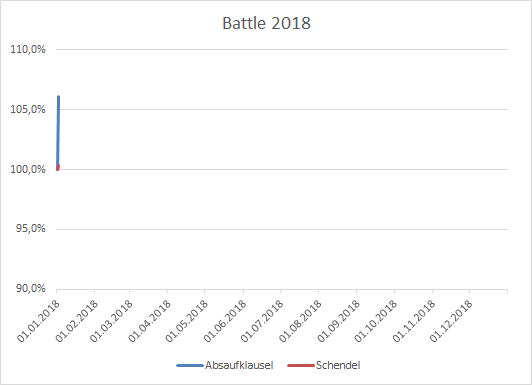
Task: Select the Battle 2018 chart title
Action: point(266,23)
